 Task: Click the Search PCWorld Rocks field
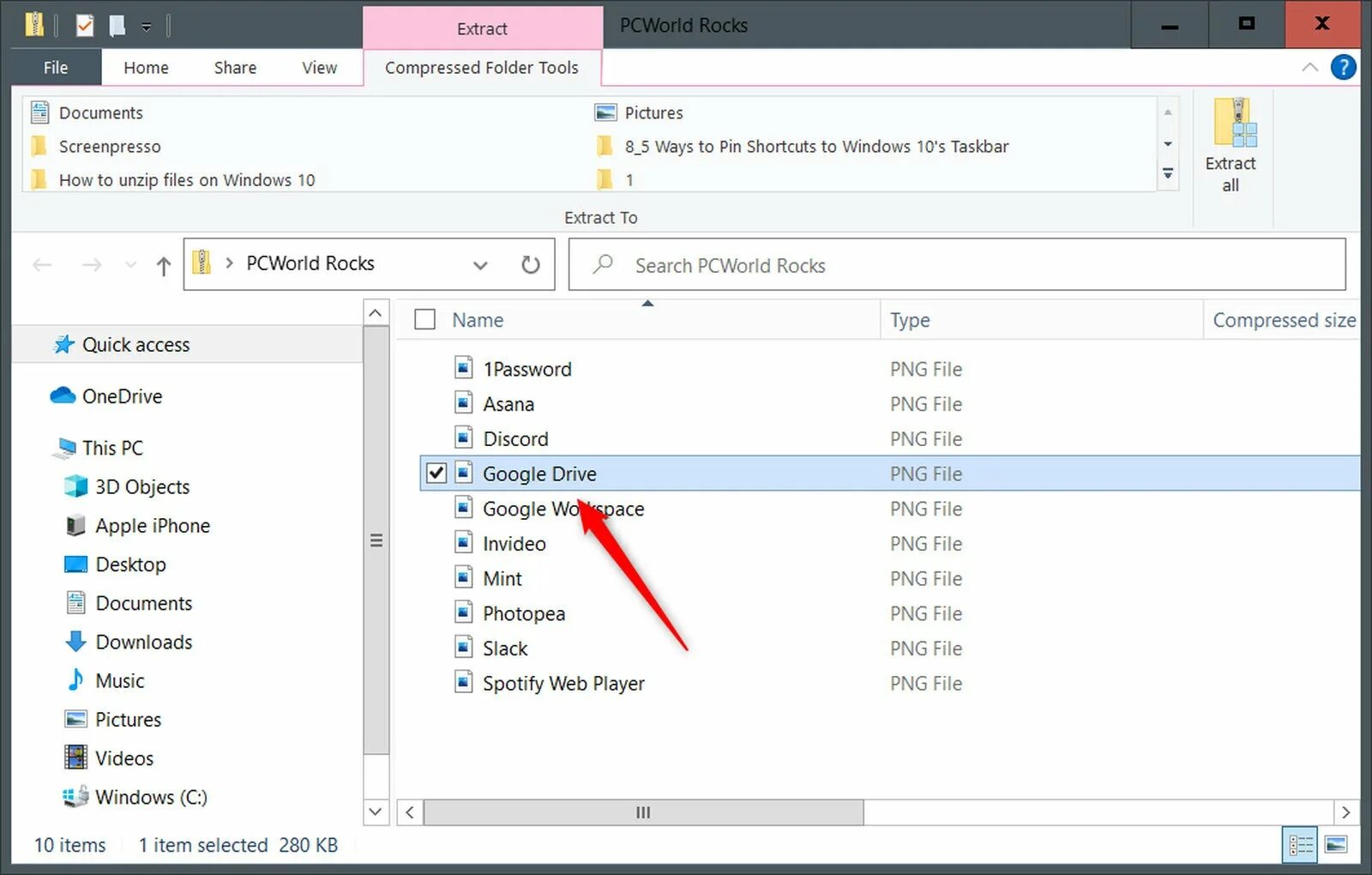point(957,264)
